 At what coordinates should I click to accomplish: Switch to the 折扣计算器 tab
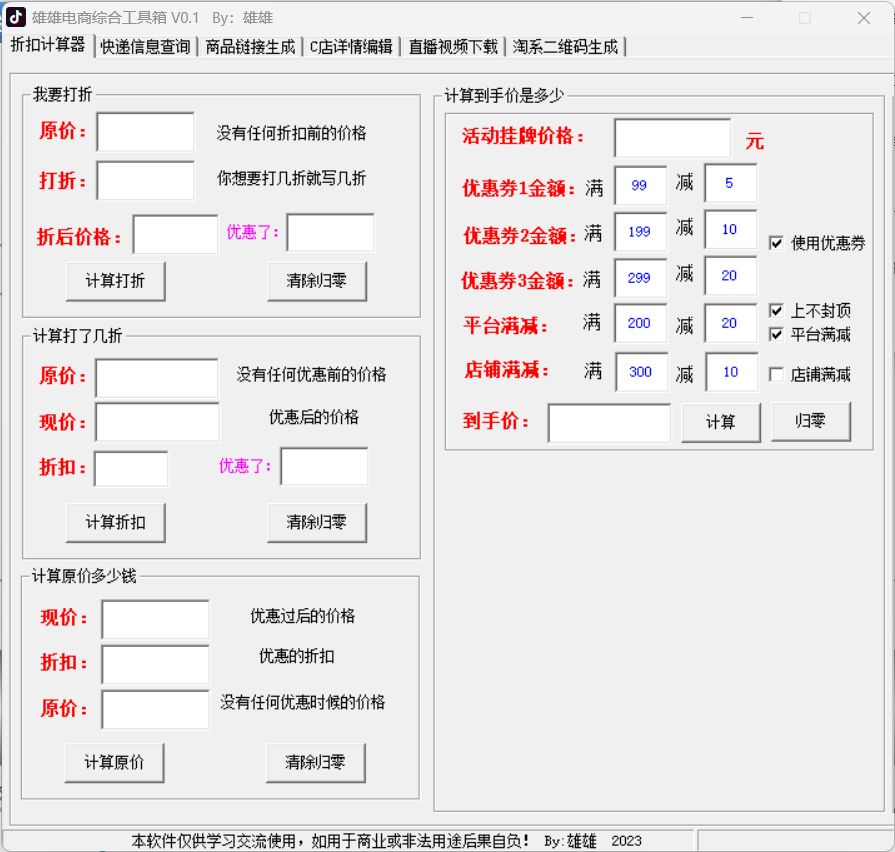tap(48, 45)
